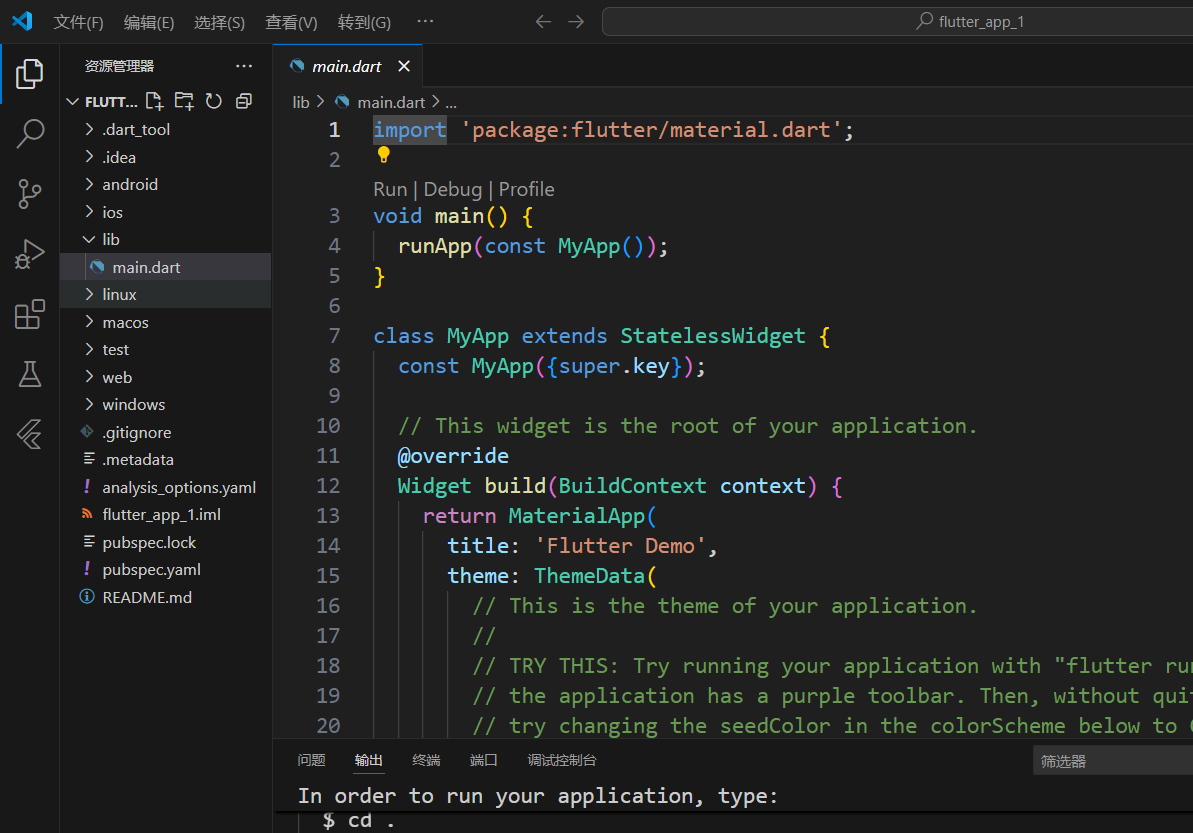Viewport: 1193px width, 833px height.
Task: Click the New Folder icon in explorer
Action: click(184, 101)
